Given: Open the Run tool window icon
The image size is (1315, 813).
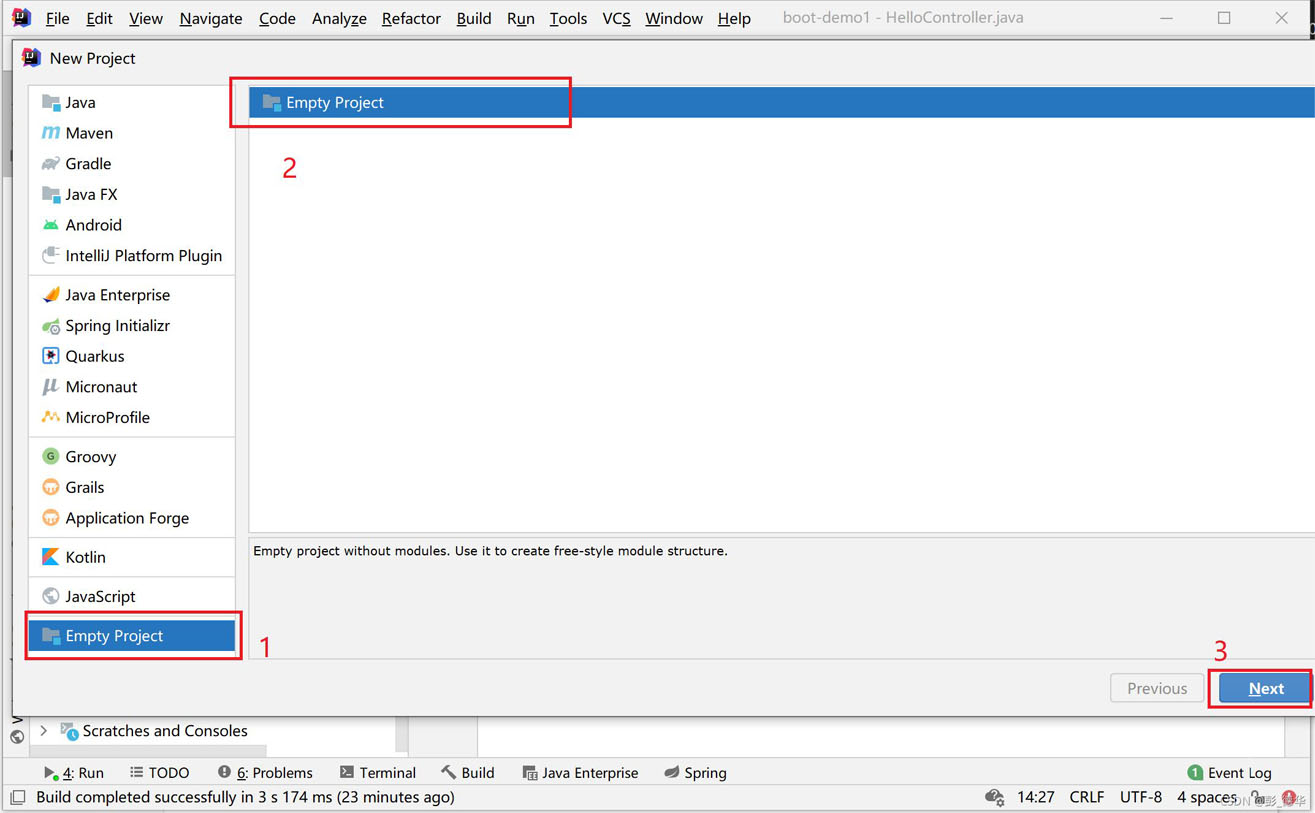Looking at the screenshot, I should (x=50, y=773).
